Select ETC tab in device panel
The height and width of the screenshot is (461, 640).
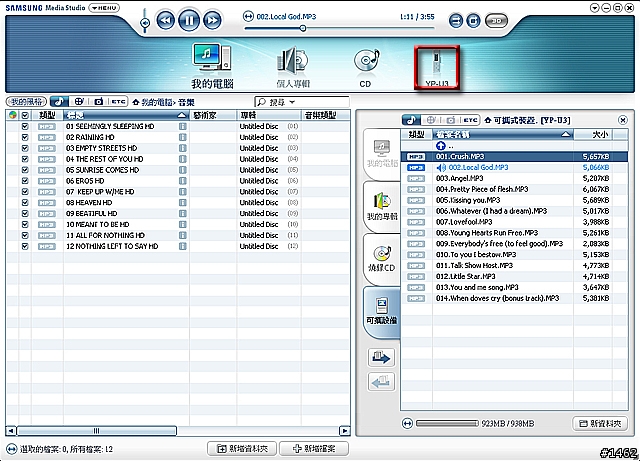470,120
